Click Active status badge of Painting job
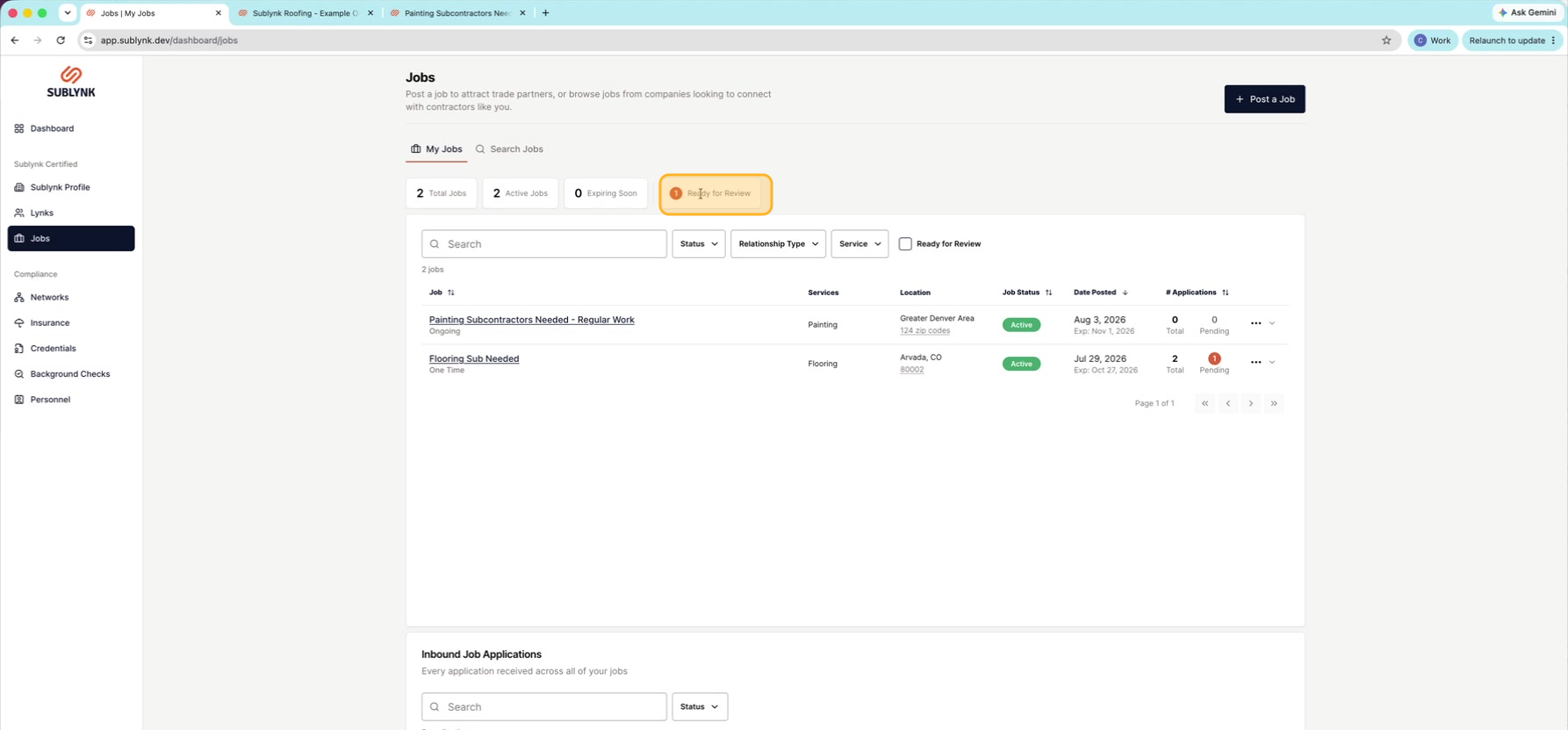 (1021, 325)
